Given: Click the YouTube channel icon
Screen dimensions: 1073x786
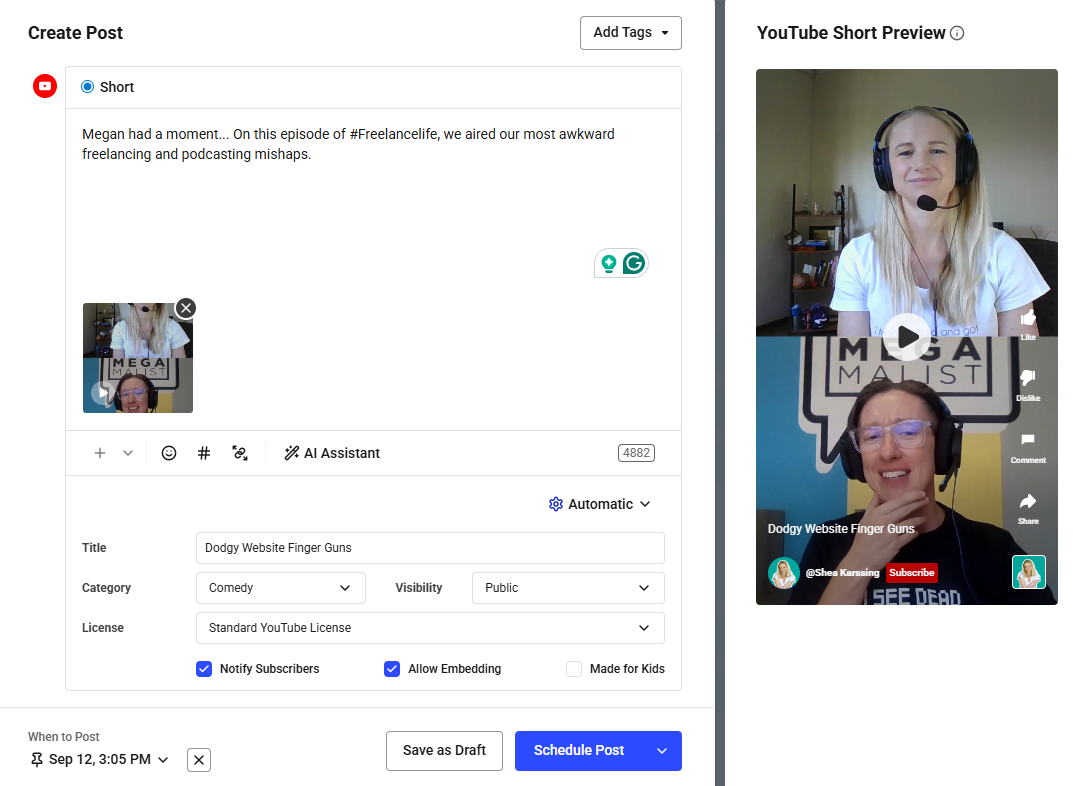Looking at the screenshot, I should (x=44, y=86).
